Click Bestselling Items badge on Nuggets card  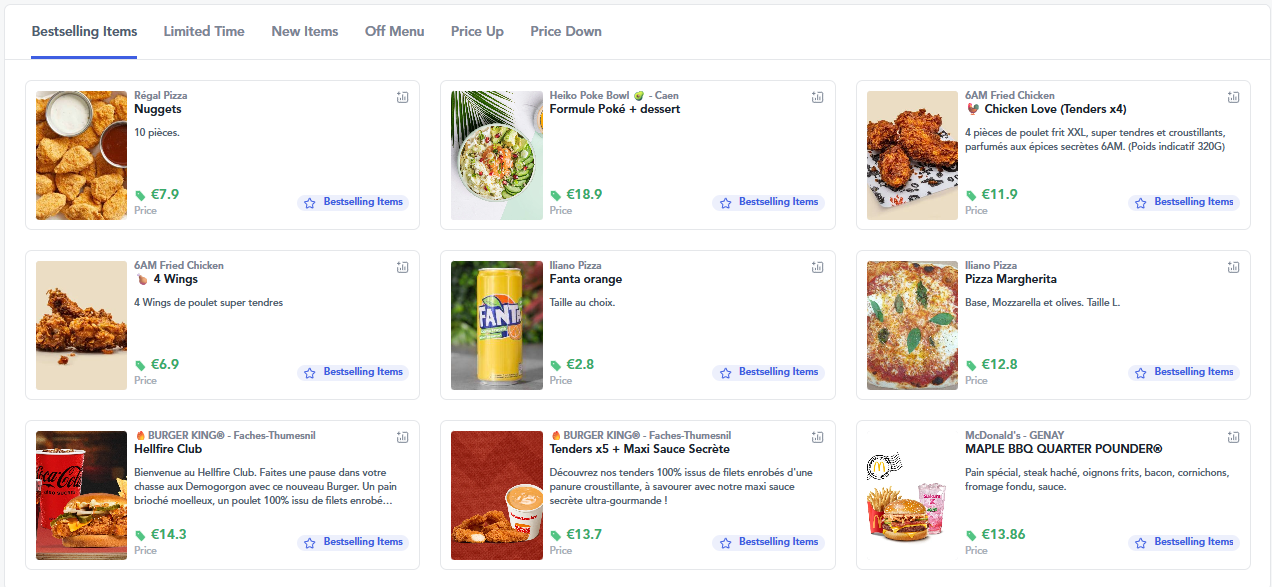353,202
